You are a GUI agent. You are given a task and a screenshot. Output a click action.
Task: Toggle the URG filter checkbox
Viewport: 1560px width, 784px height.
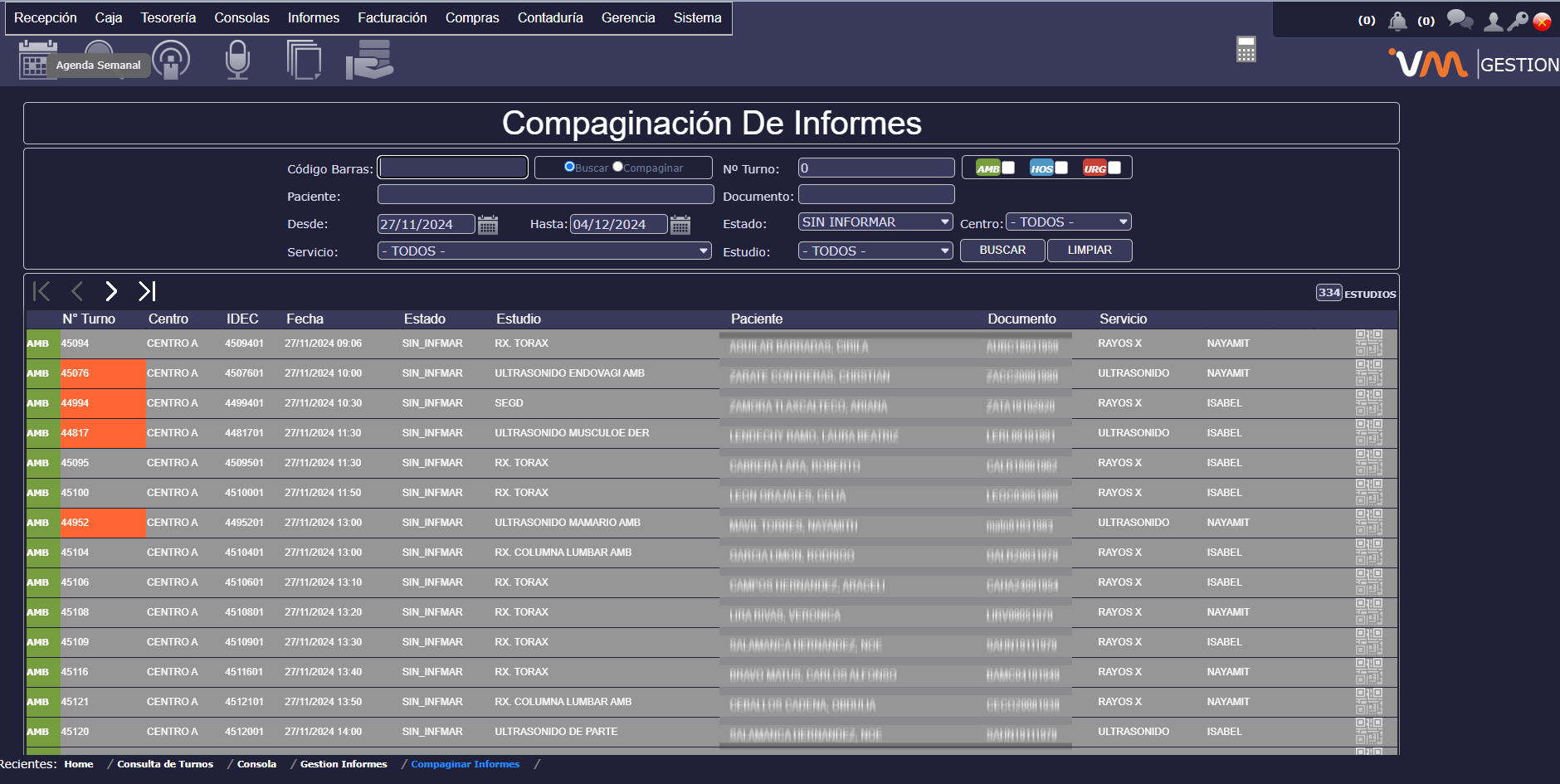[1114, 168]
